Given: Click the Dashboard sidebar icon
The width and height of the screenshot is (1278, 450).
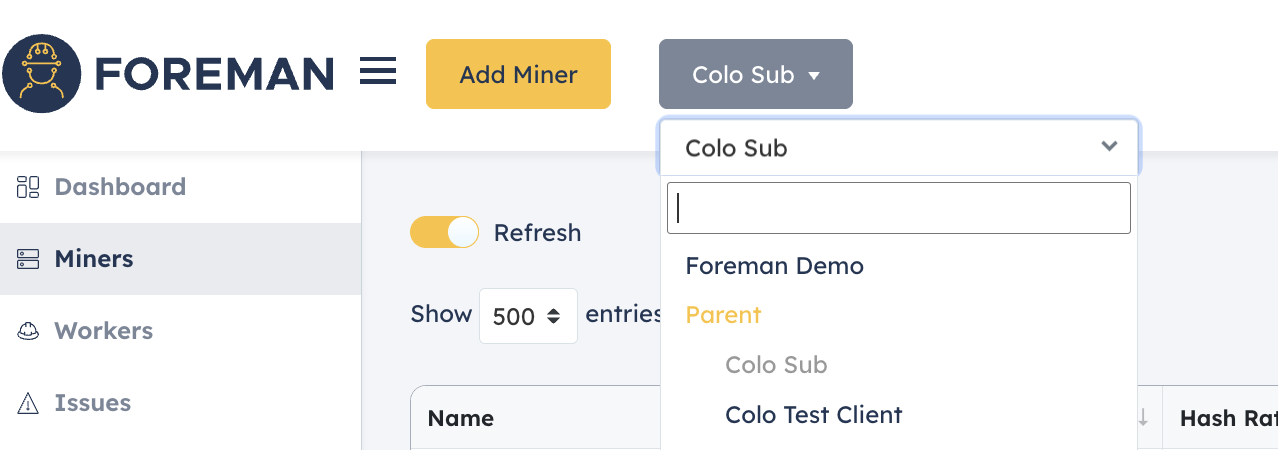Looking at the screenshot, I should 28,187.
